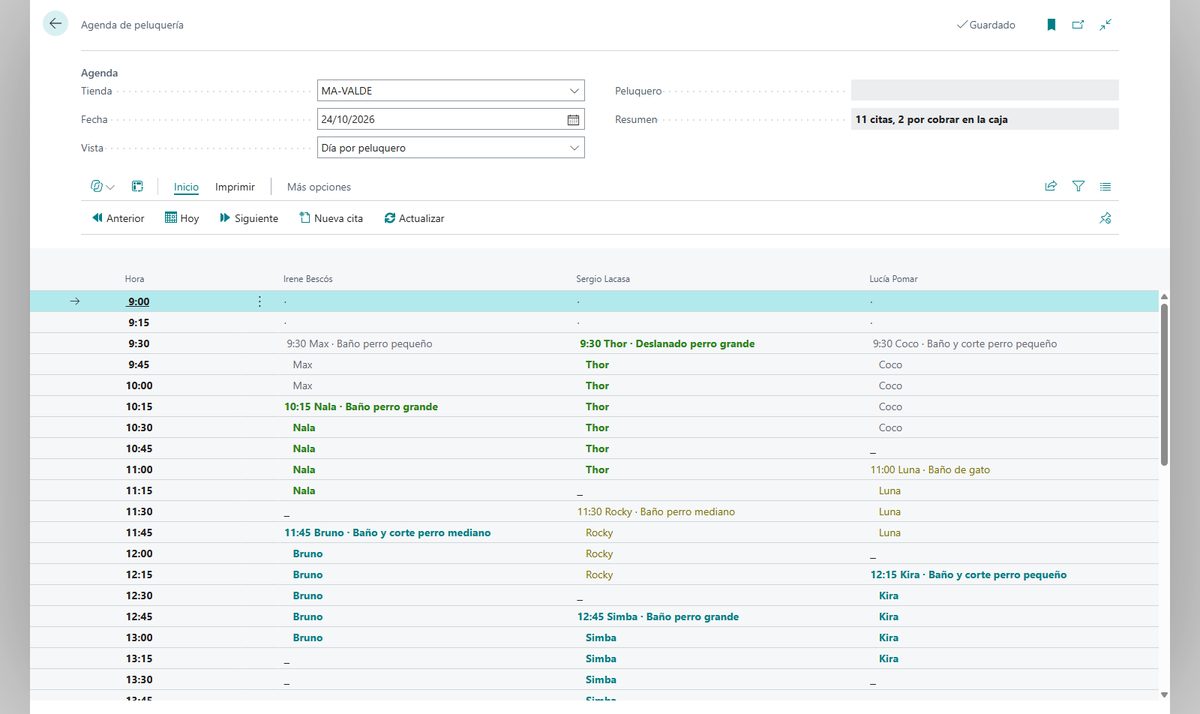Image resolution: width=1200 pixels, height=714 pixels.
Task: Click the Resumen summary field
Action: pyautogui.click(x=985, y=119)
